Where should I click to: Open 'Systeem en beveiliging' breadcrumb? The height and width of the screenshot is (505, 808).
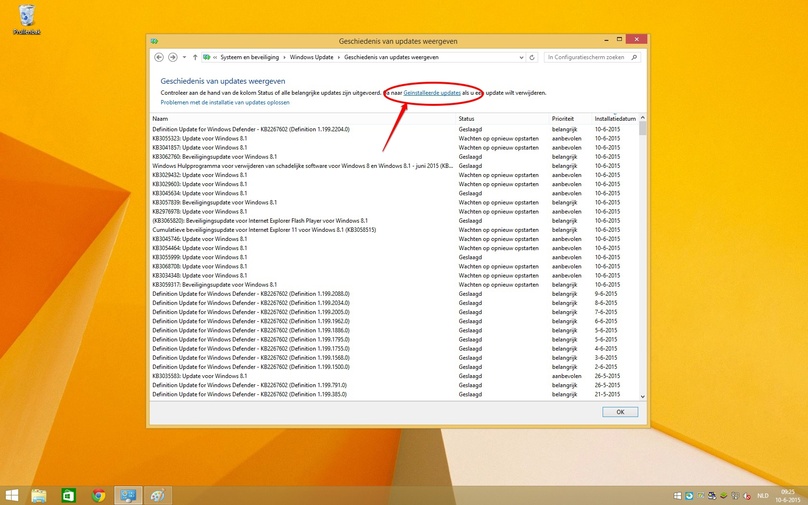249,57
